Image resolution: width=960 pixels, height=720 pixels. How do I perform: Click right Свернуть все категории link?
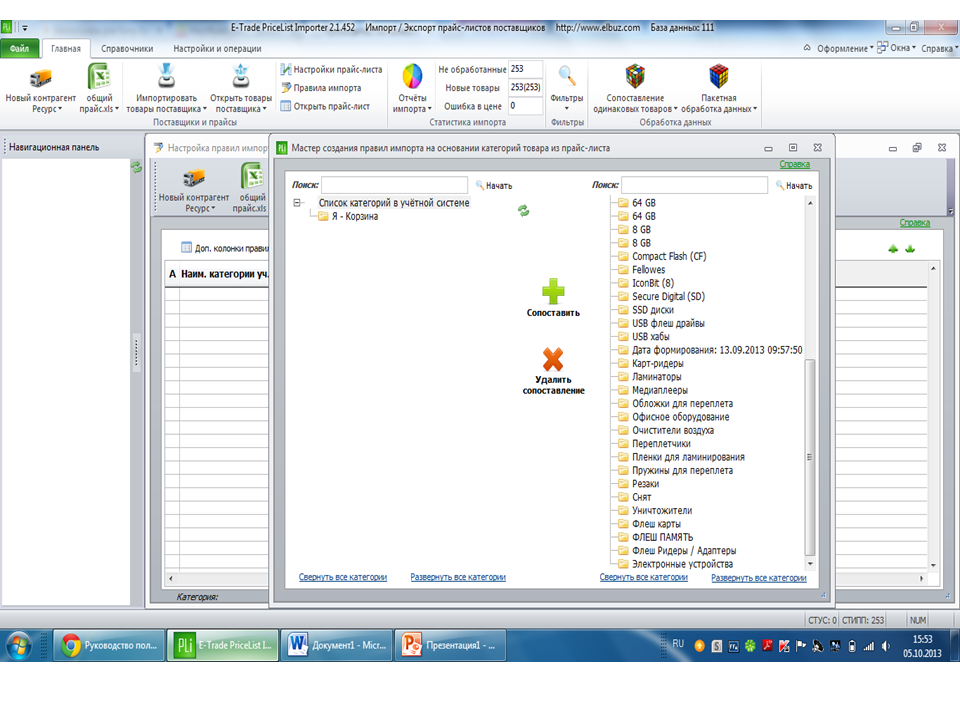click(643, 577)
